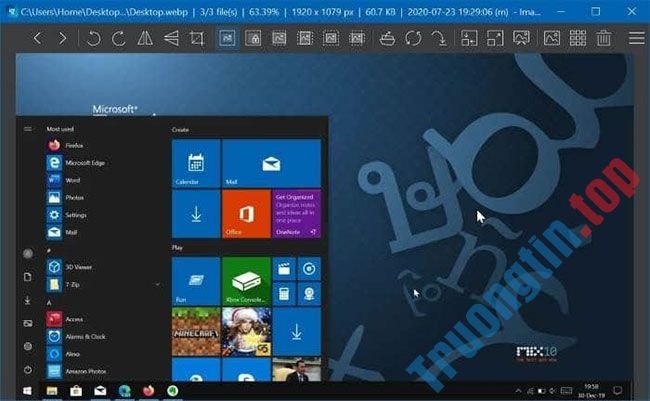The image size is (650, 401).
Task: Click the File Explorer icon on pictured taskbar
Action: (52, 391)
